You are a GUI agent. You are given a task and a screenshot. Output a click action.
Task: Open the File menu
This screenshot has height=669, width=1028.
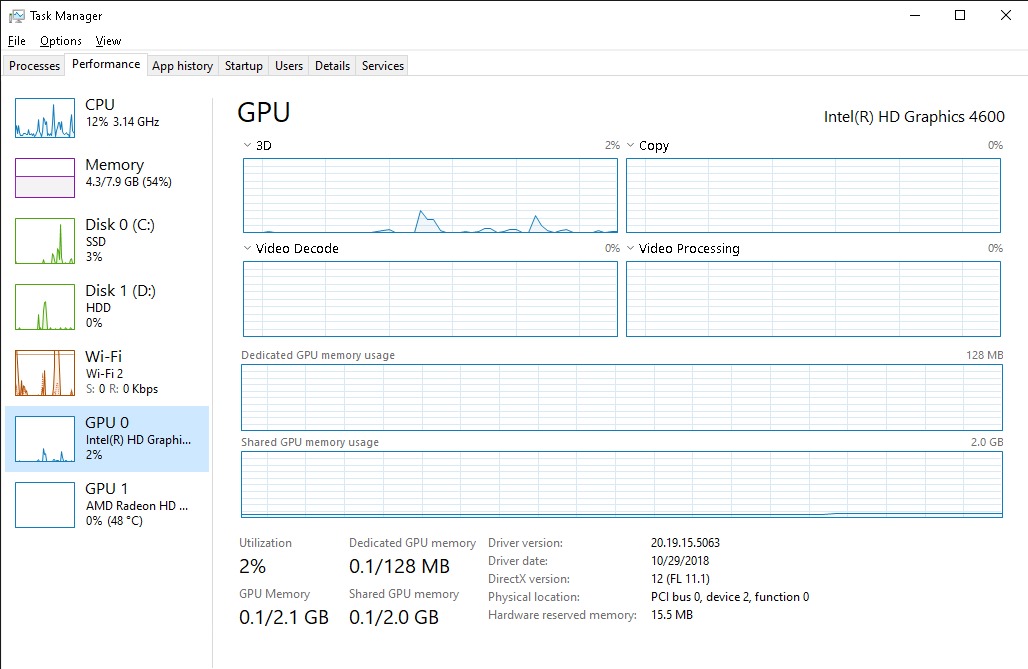coord(16,41)
